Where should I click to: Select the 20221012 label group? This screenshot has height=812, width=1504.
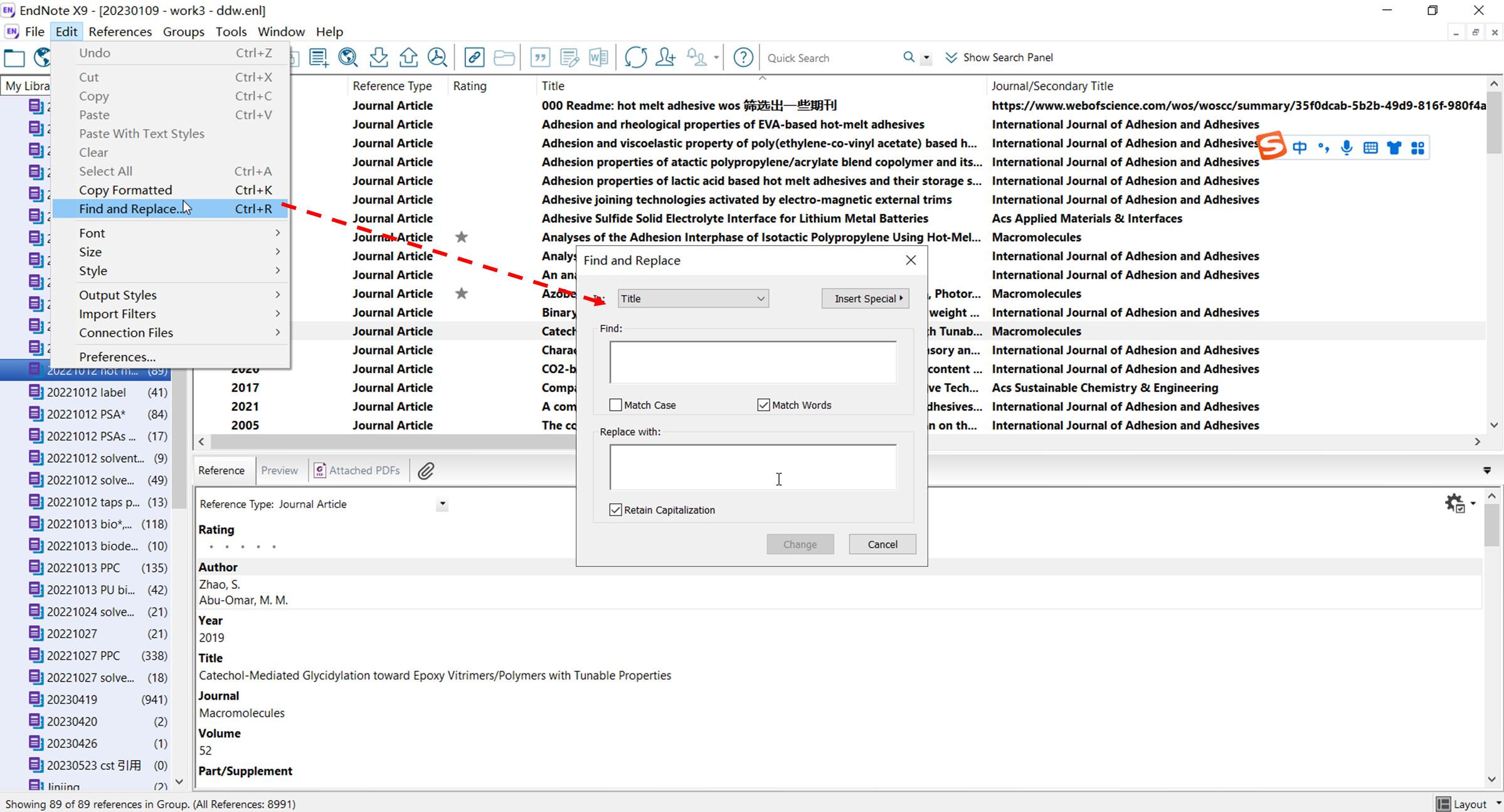(98, 393)
